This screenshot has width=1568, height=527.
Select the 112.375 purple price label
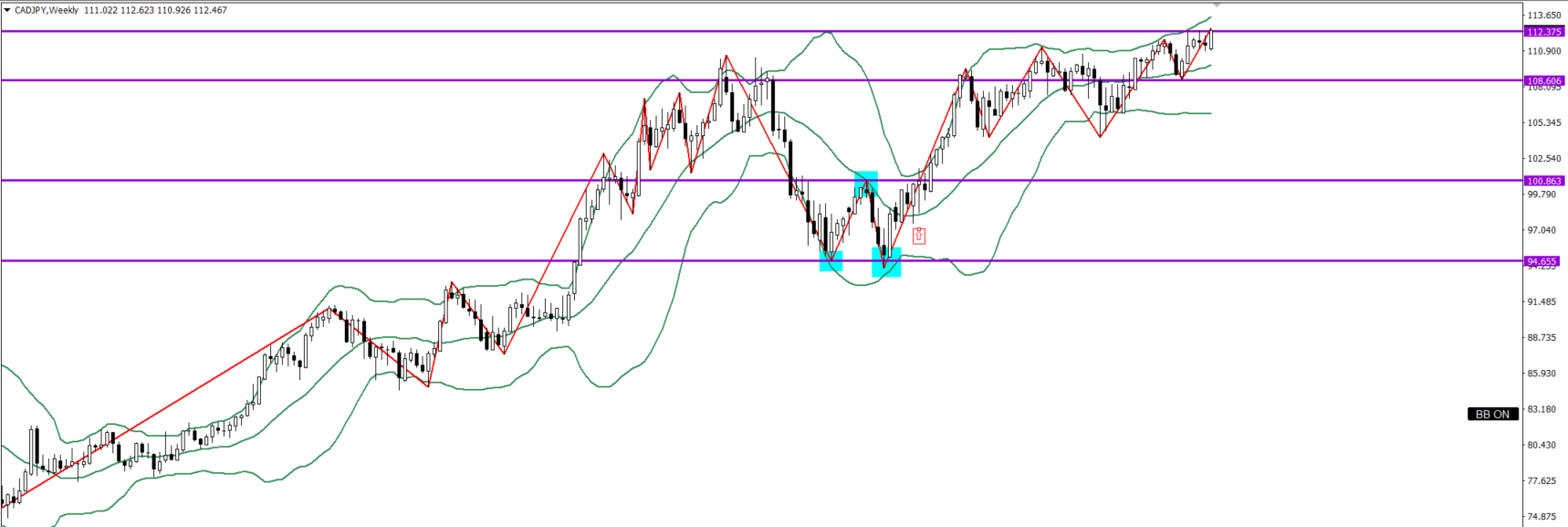[x=1544, y=32]
